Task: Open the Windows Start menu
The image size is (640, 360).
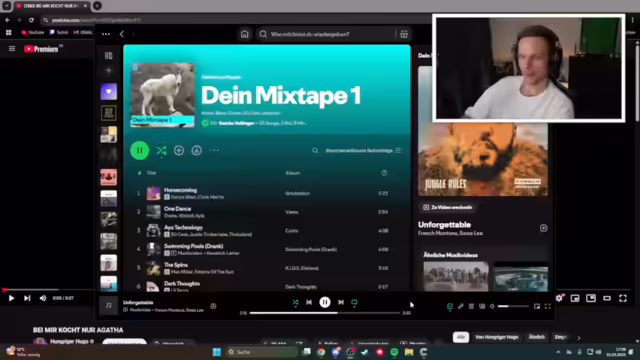Action: [x=217, y=352]
